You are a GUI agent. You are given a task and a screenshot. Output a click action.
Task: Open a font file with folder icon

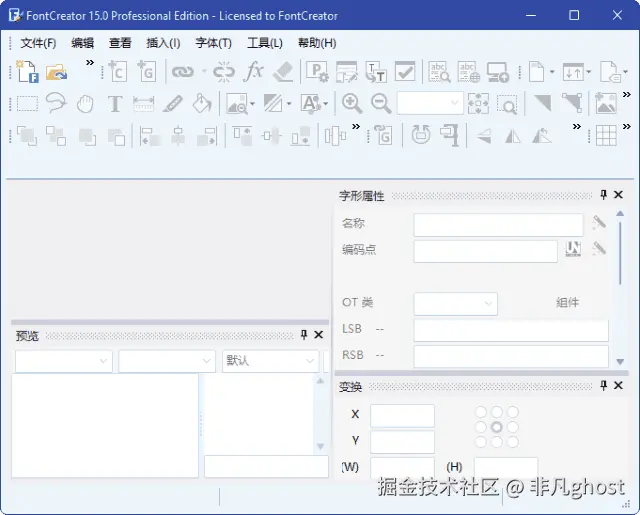56,72
